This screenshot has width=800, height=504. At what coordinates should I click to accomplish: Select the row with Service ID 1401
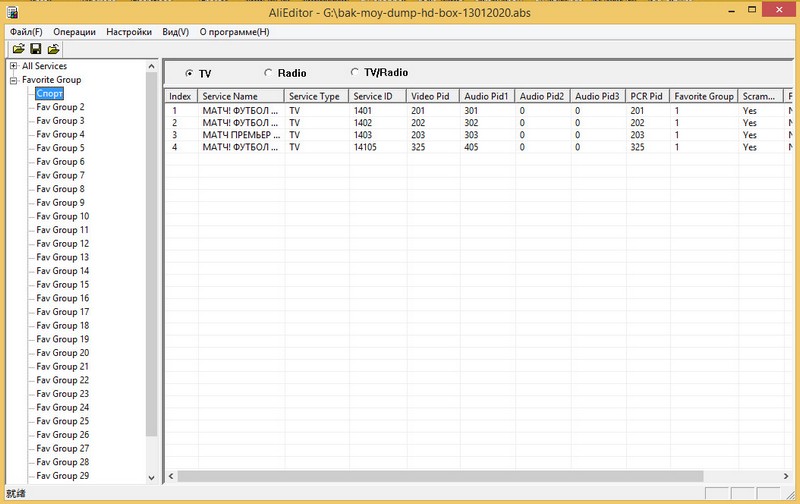(x=479, y=111)
